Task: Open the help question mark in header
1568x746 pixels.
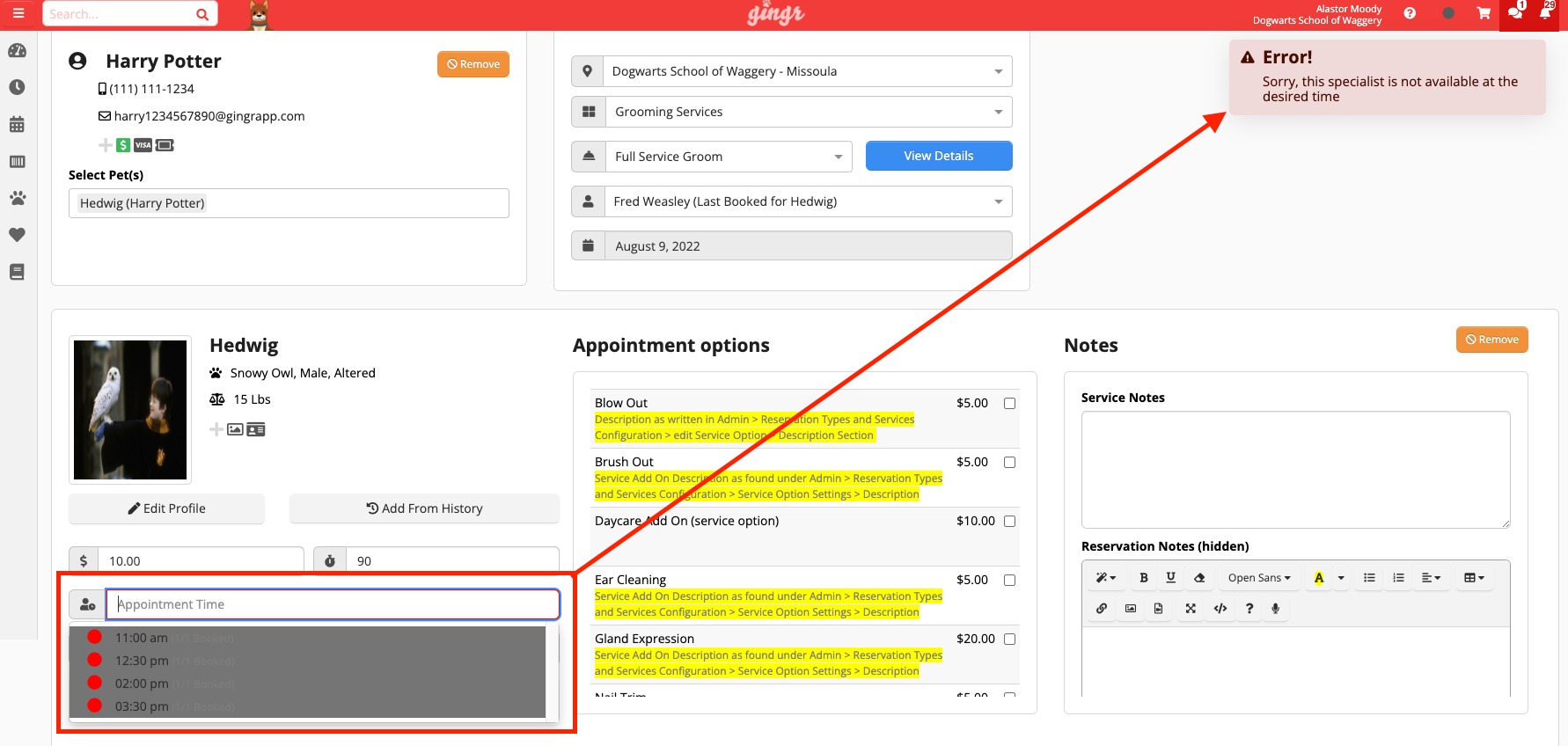Action: pyautogui.click(x=1410, y=13)
